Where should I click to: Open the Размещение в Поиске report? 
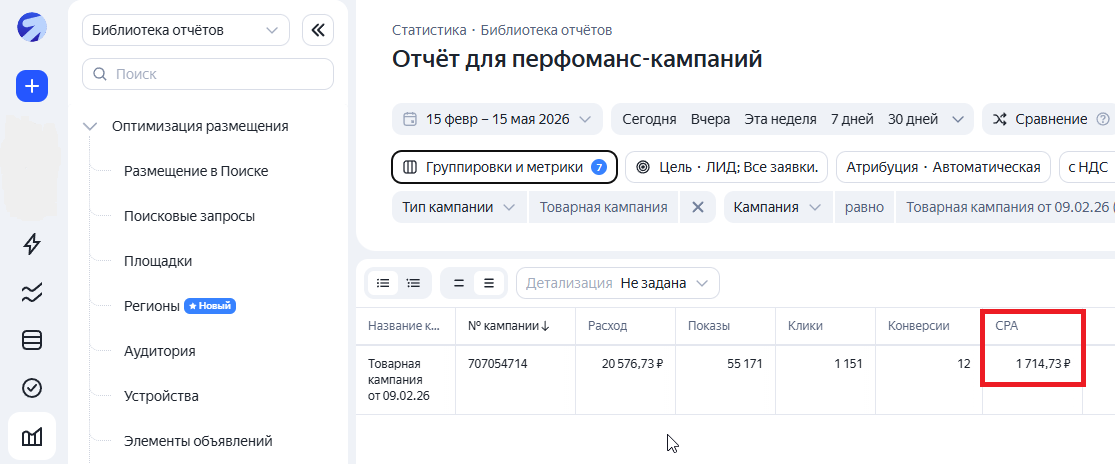196,171
